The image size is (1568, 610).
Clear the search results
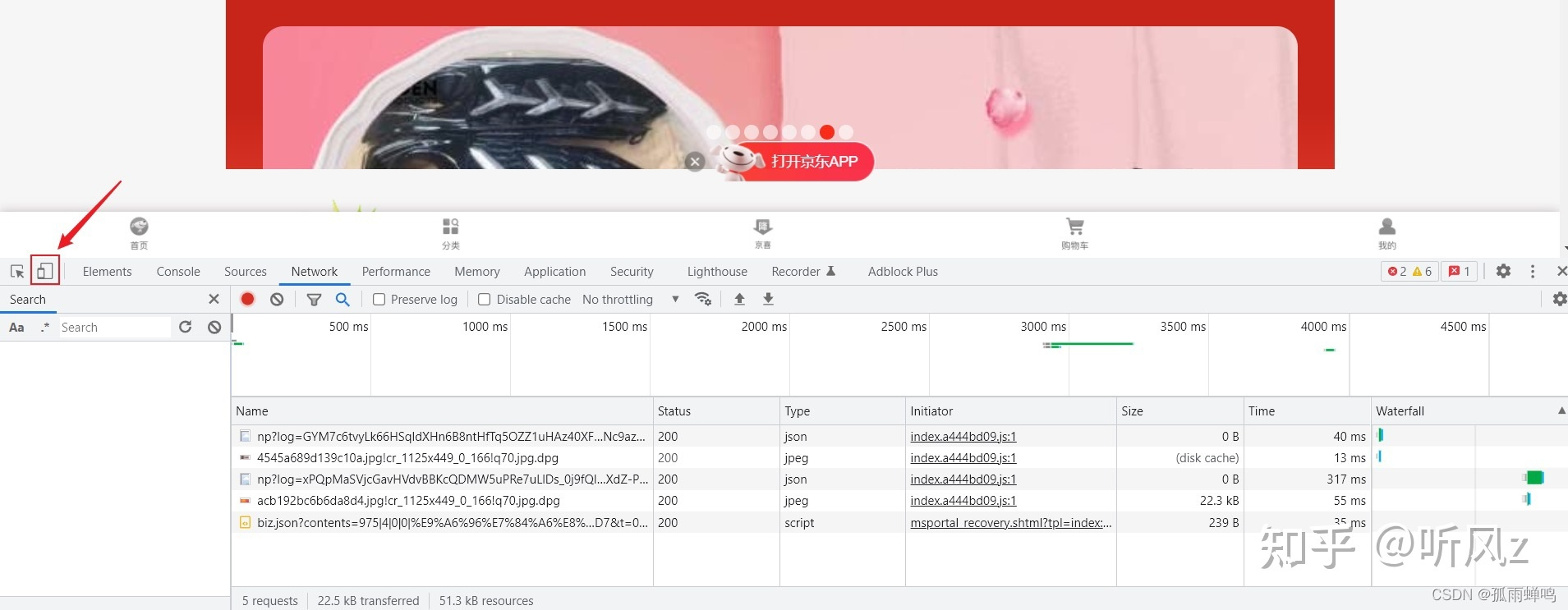click(x=214, y=327)
